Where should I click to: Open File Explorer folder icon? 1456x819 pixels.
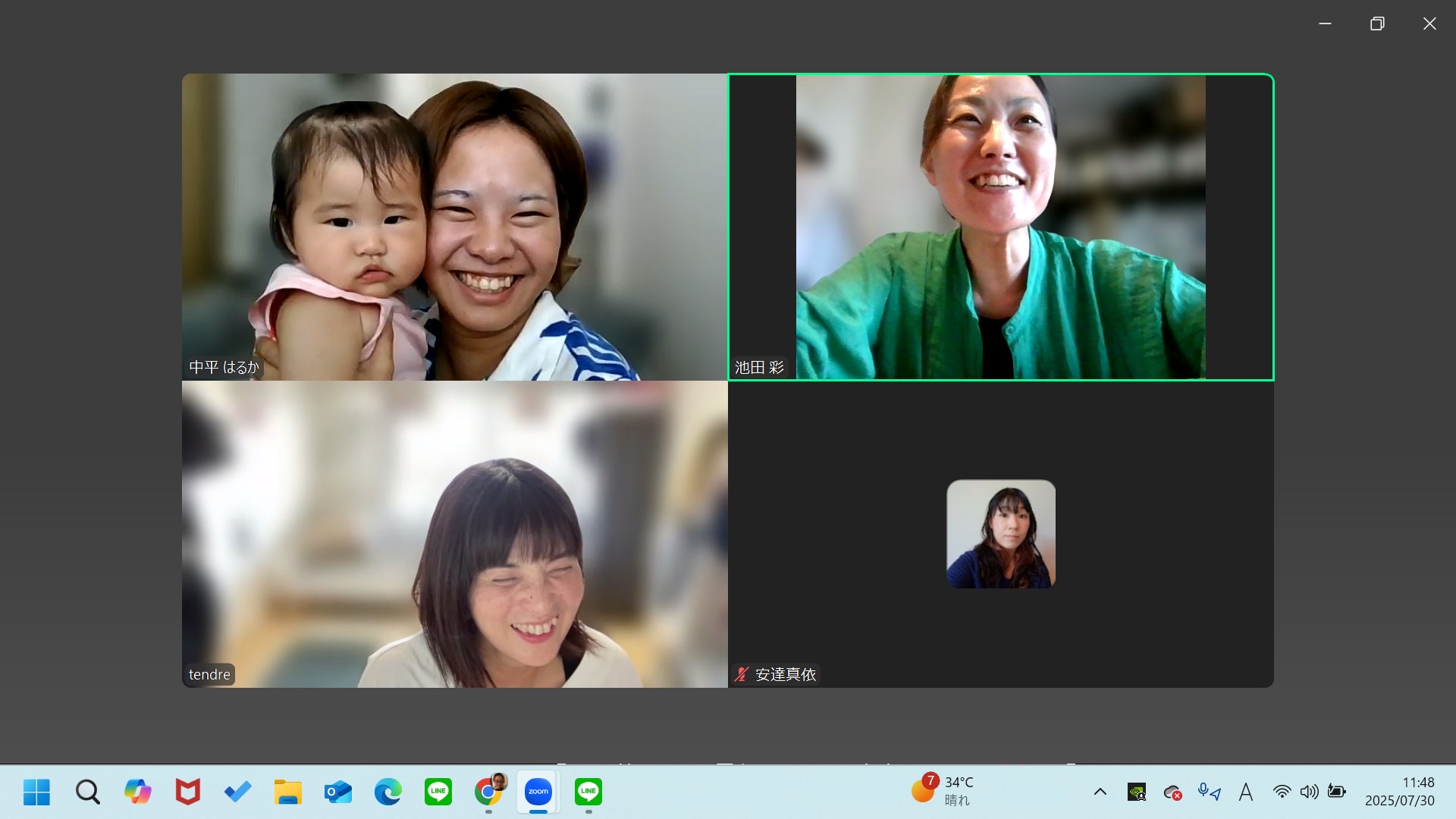pyautogui.click(x=287, y=792)
